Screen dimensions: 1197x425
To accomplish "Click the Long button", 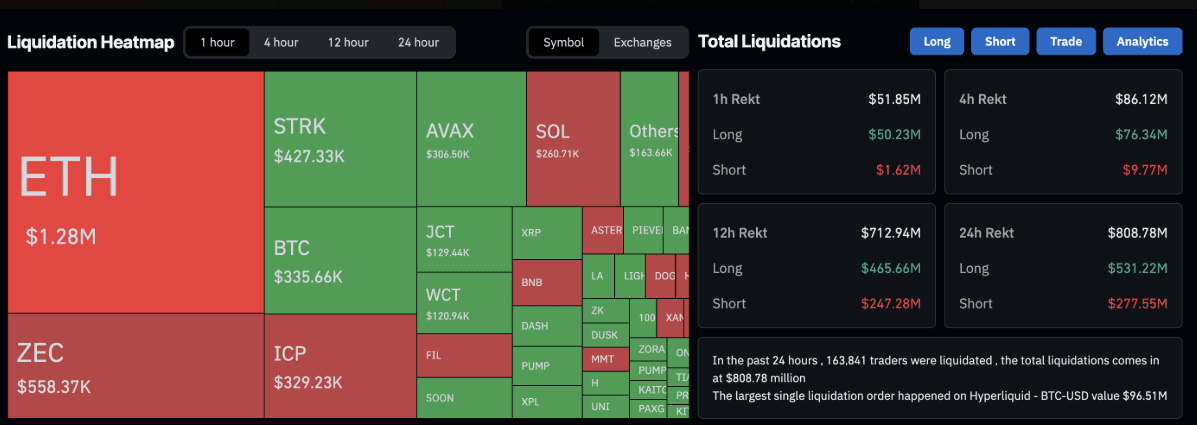I will 937,41.
